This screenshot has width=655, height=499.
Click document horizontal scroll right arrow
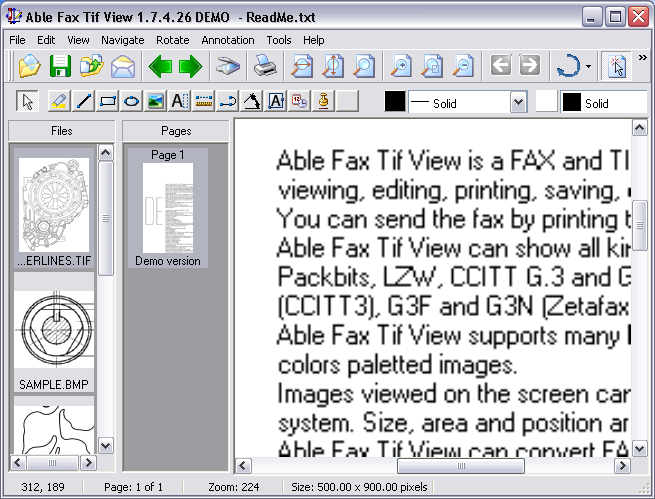(x=622, y=466)
